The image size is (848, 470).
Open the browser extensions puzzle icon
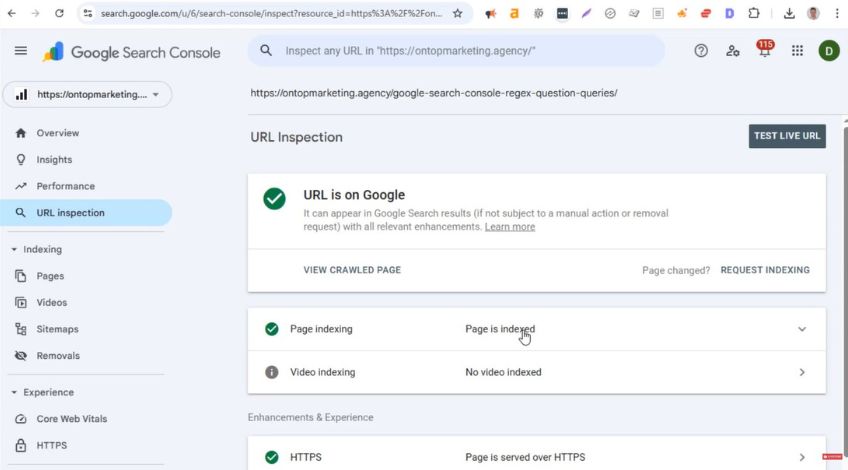click(x=753, y=13)
